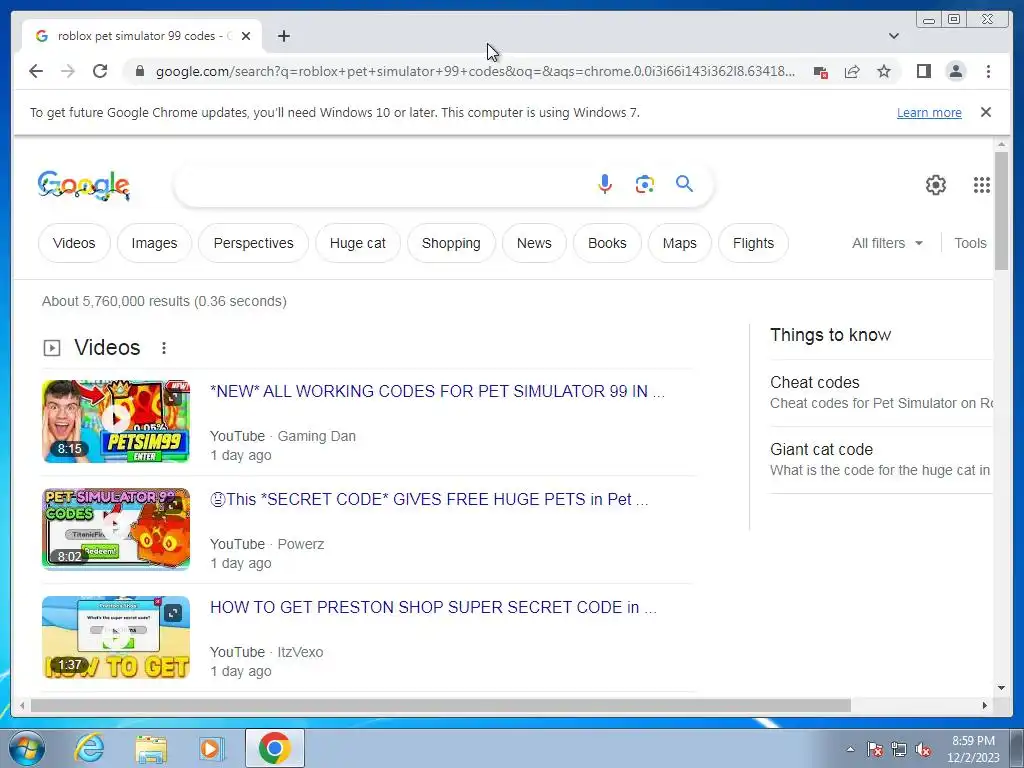
Task: Select the Perspectives filter
Action: pyautogui.click(x=253, y=243)
